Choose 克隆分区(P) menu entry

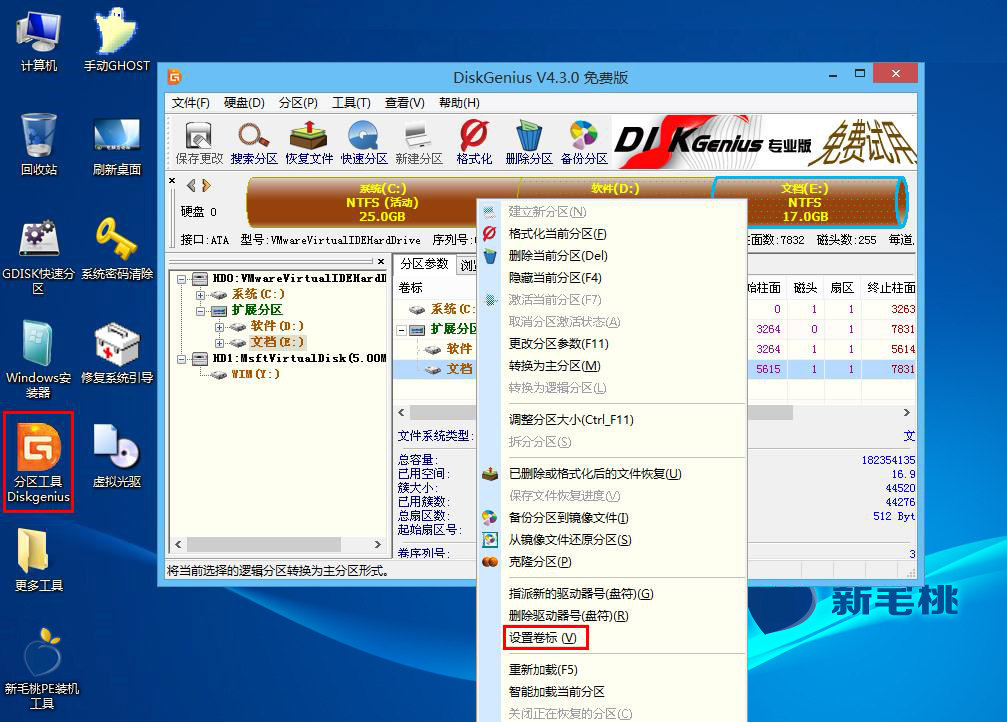[x=611, y=561]
